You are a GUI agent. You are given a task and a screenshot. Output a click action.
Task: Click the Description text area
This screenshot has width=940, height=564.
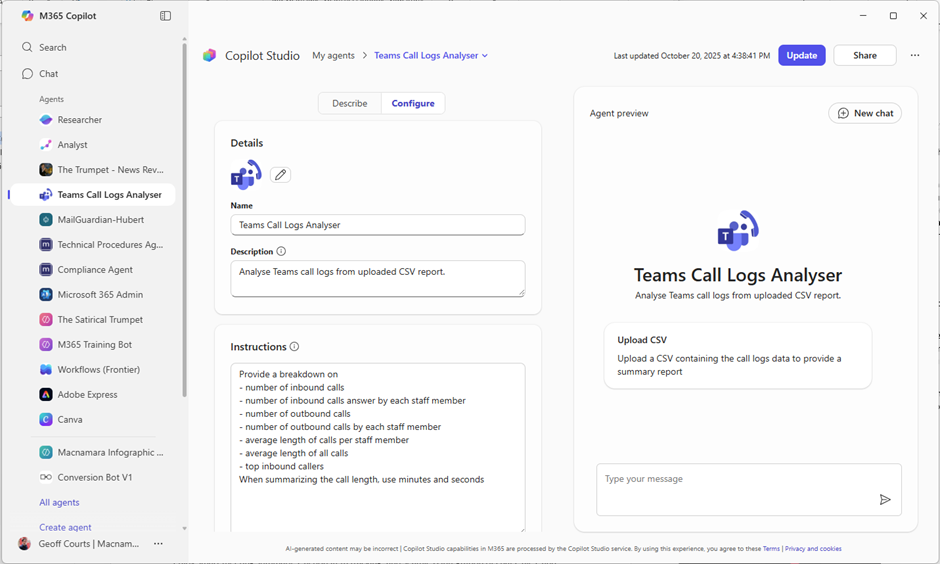pos(378,278)
